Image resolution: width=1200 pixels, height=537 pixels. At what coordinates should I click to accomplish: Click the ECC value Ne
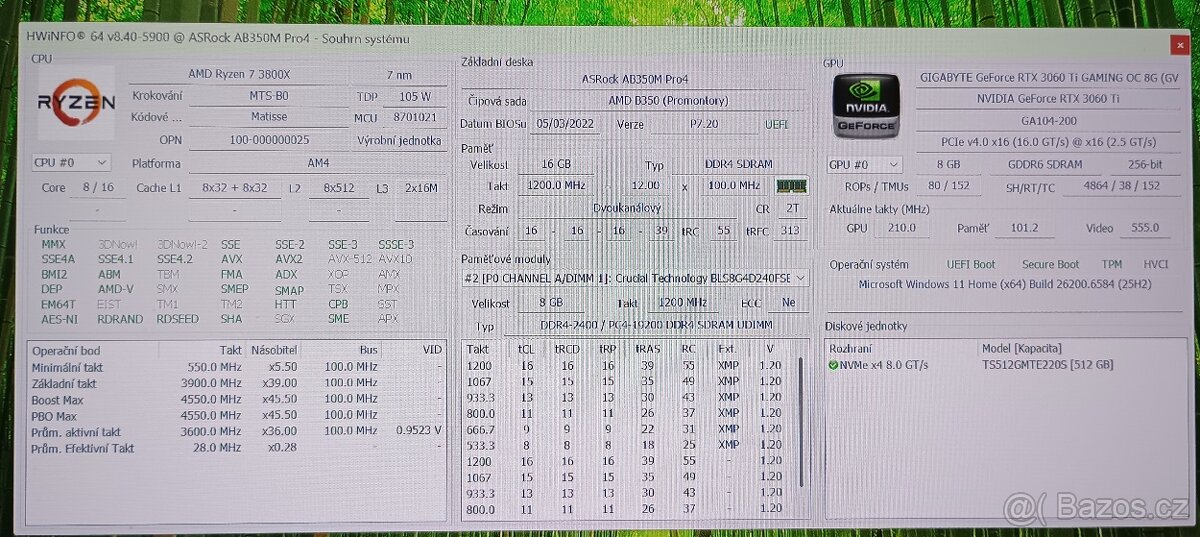789,303
